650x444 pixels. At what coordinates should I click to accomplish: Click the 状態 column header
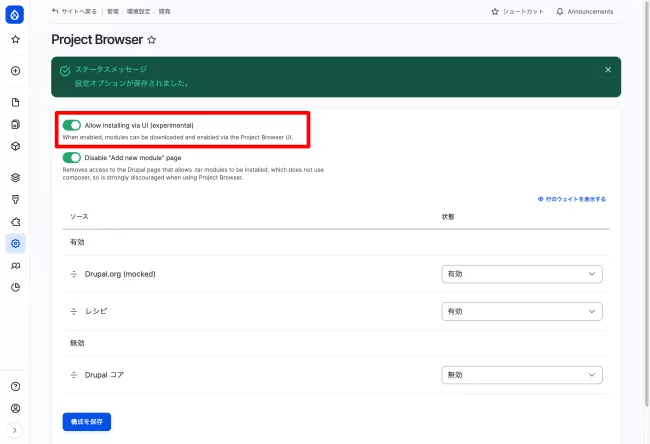click(x=448, y=216)
